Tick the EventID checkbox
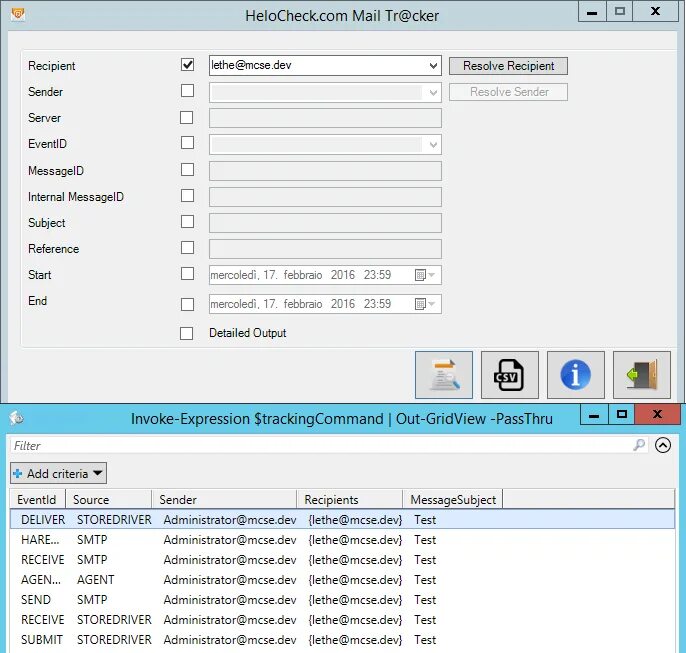The width and height of the screenshot is (686, 653). coord(187,143)
